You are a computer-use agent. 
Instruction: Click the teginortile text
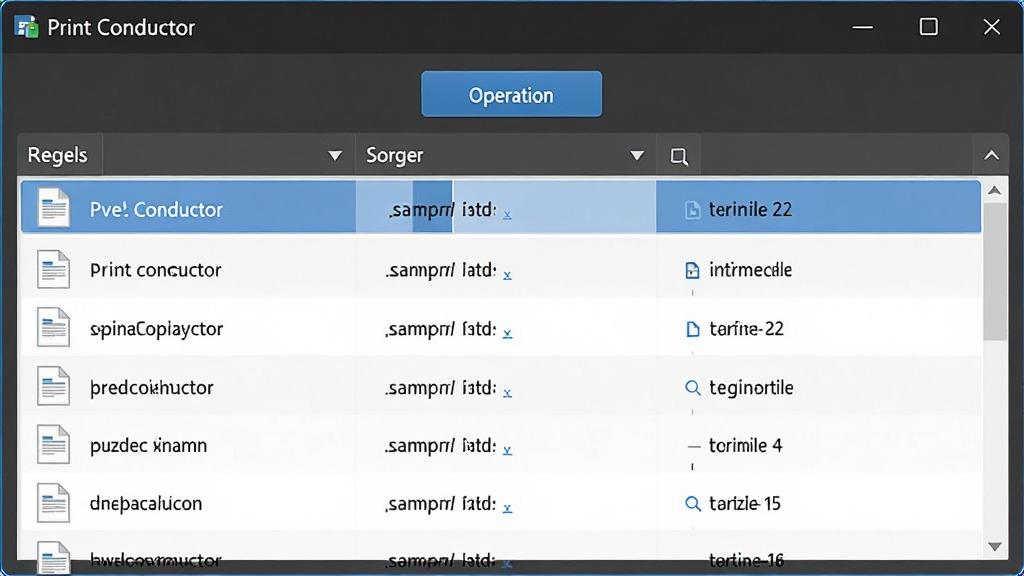(x=751, y=388)
